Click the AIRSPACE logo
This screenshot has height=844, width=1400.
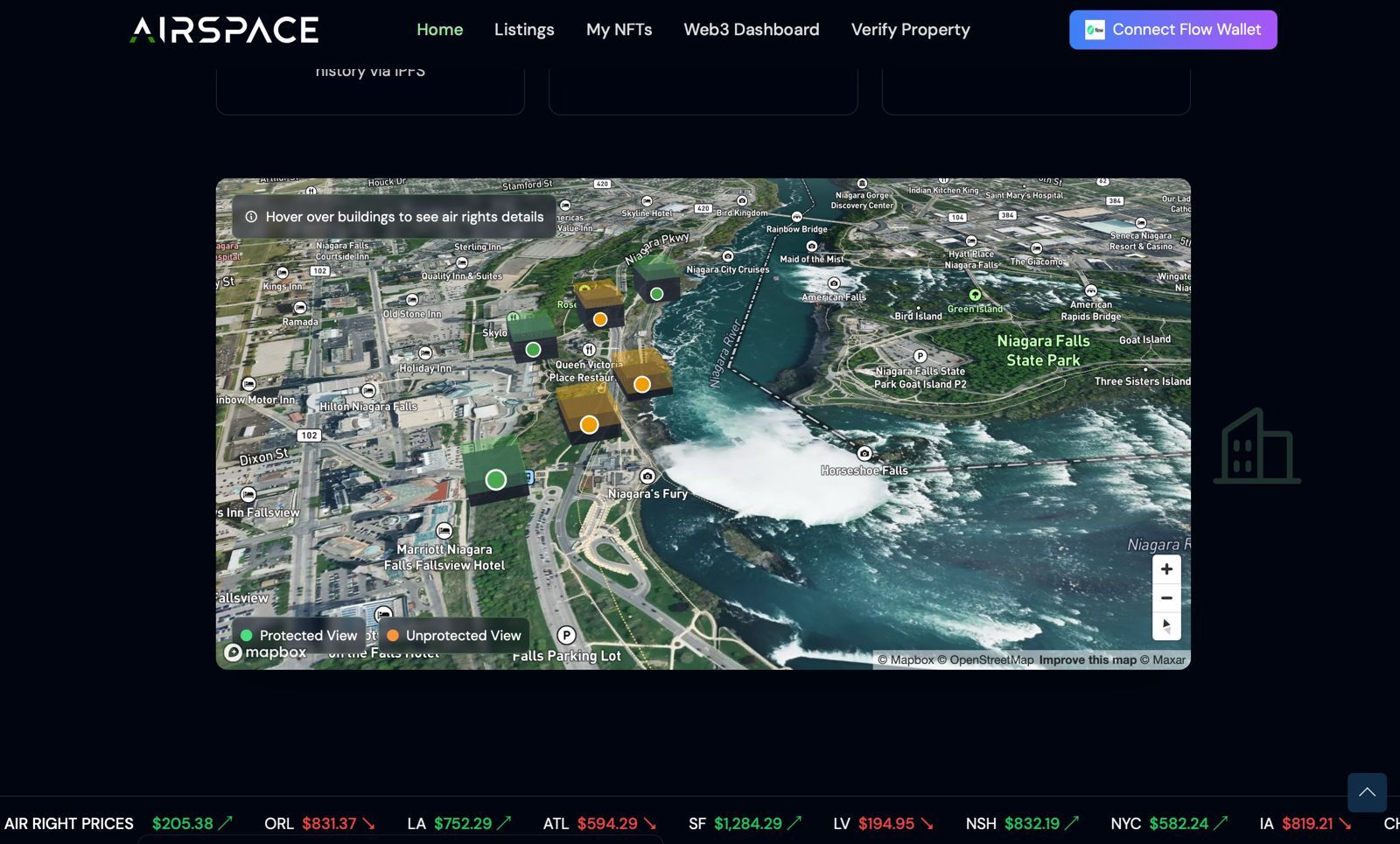(x=224, y=30)
